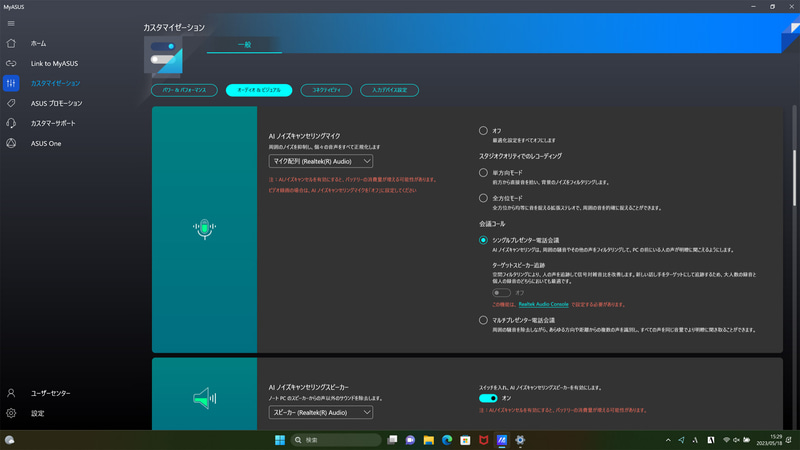Click the weather widget icon in taskbar
The width and height of the screenshot is (800, 450).
pyautogui.click(x=9, y=440)
